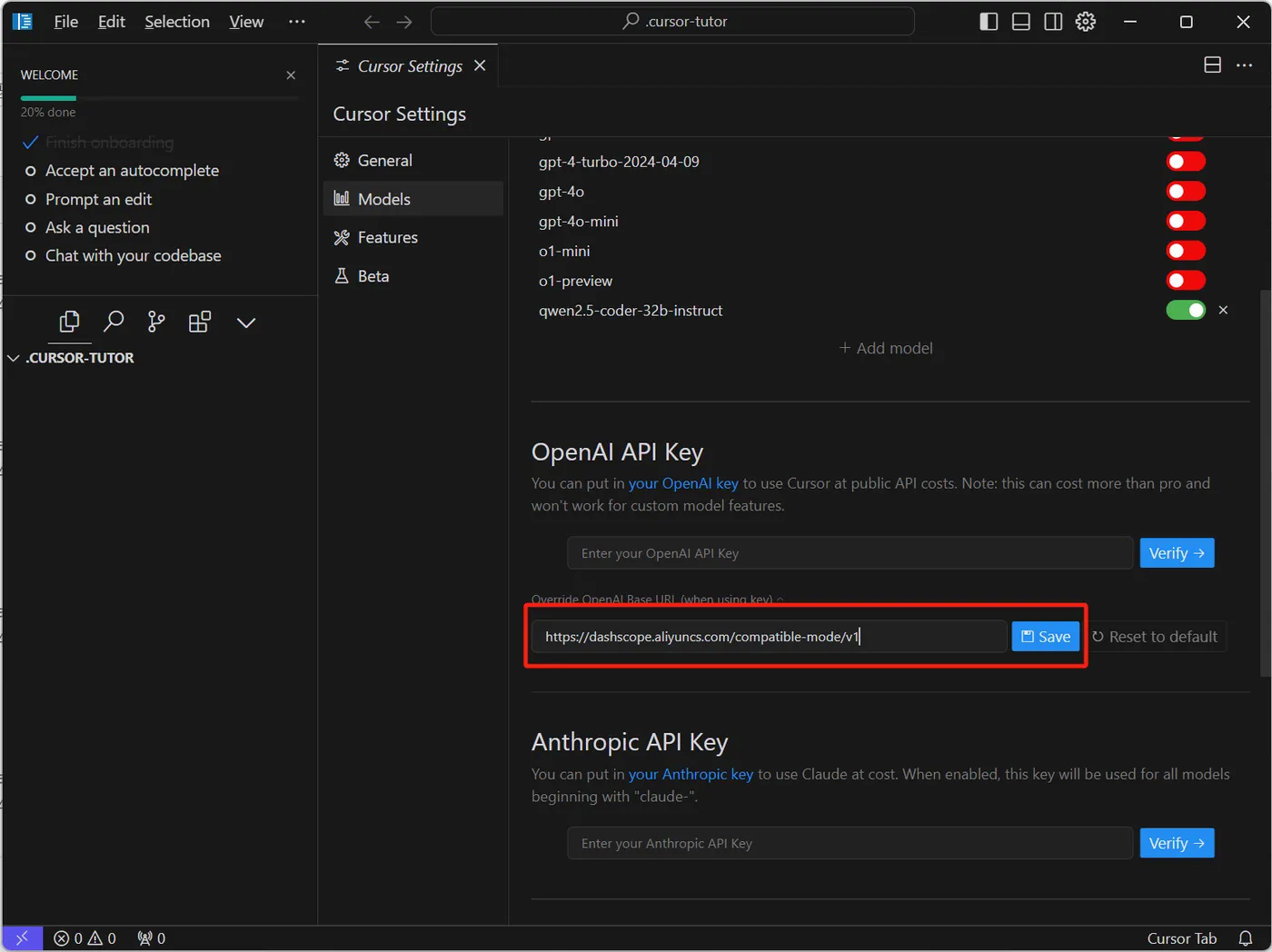Focus the base URL input field
The height and width of the screenshot is (952, 1272).
[x=769, y=637]
